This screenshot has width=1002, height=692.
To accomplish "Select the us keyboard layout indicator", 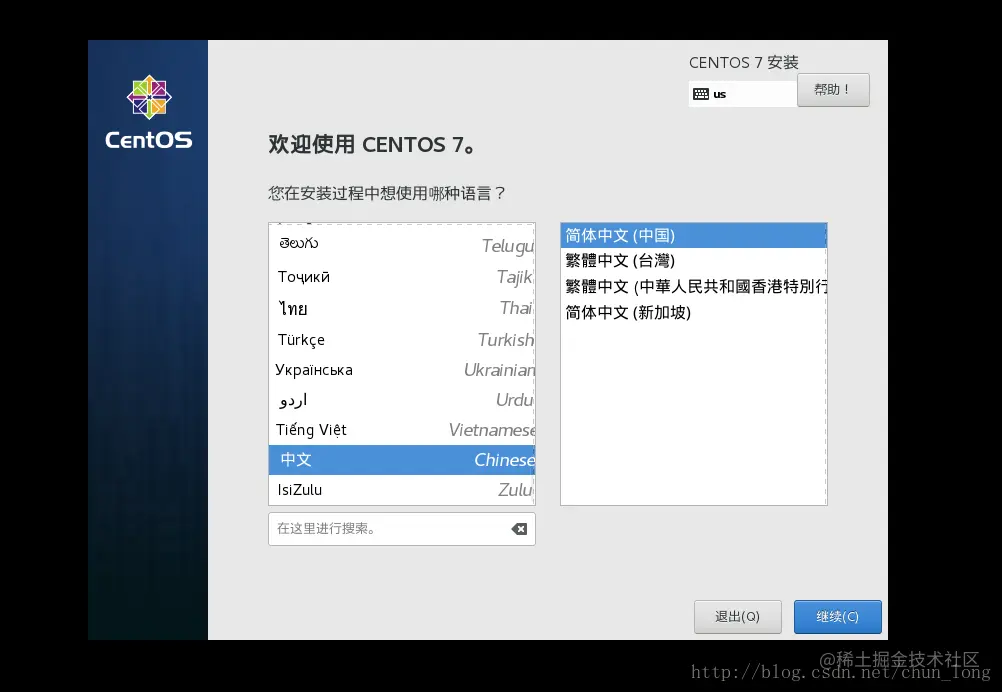I will click(743, 94).
